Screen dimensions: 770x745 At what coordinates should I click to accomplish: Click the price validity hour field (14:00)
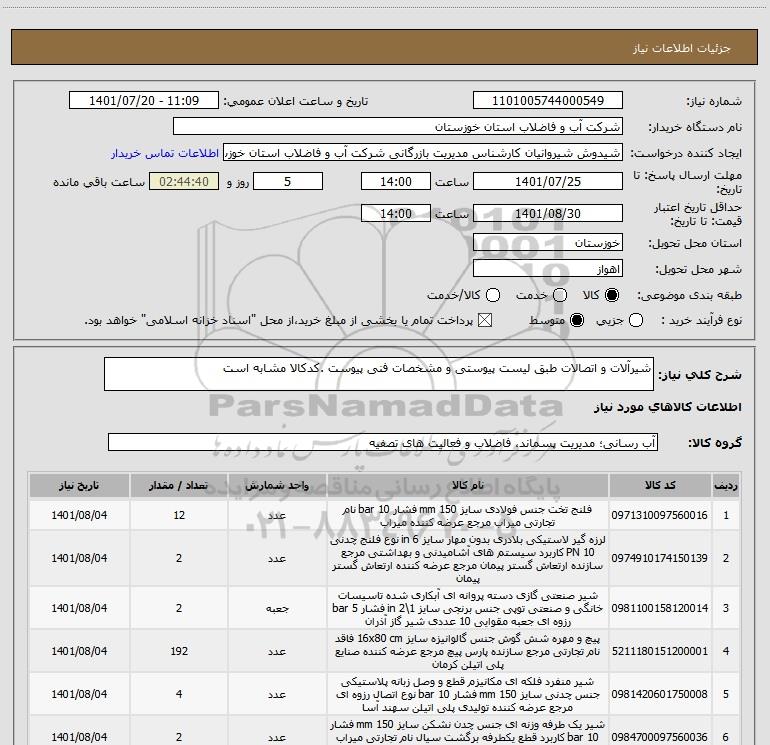(396, 214)
